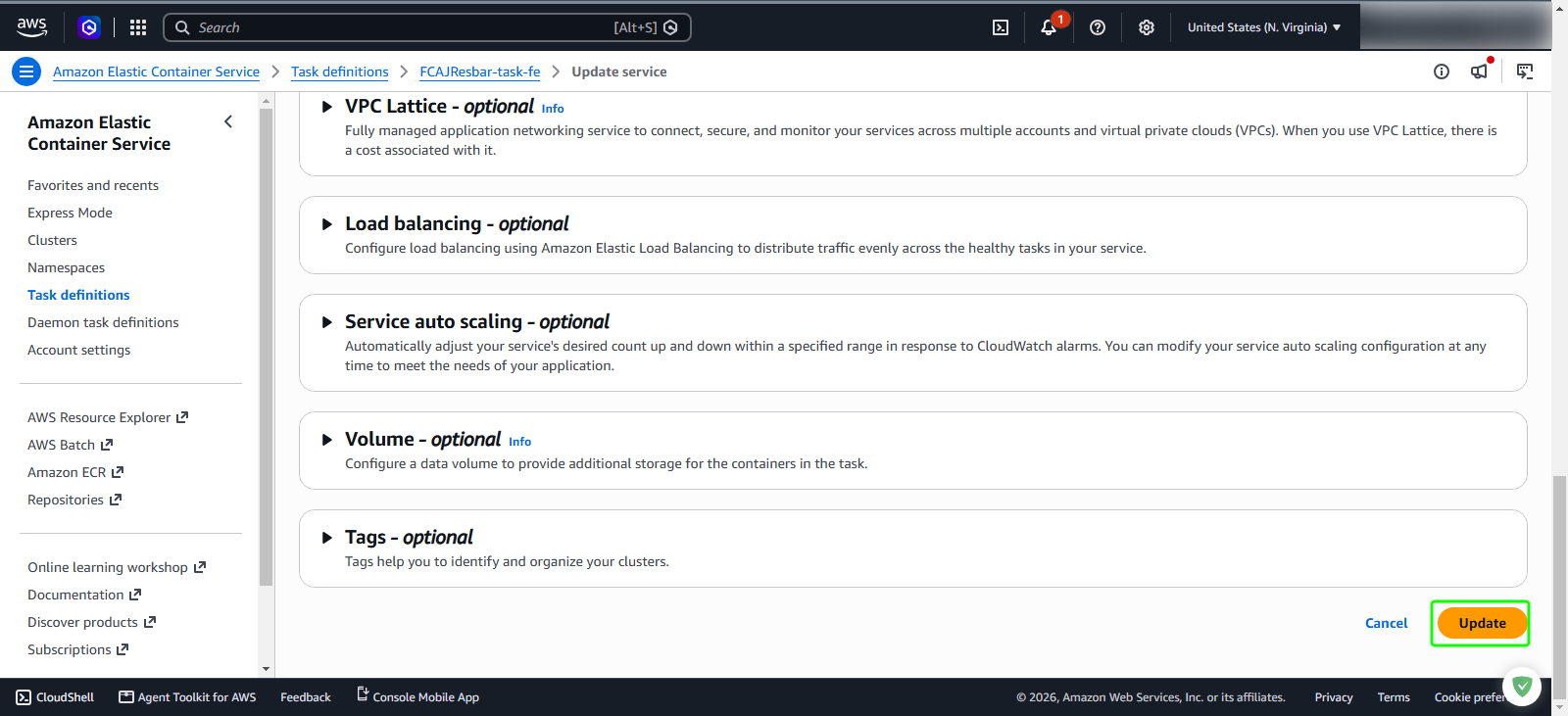Expand the Load balancing section
This screenshot has width=1568, height=716.
coord(327,224)
